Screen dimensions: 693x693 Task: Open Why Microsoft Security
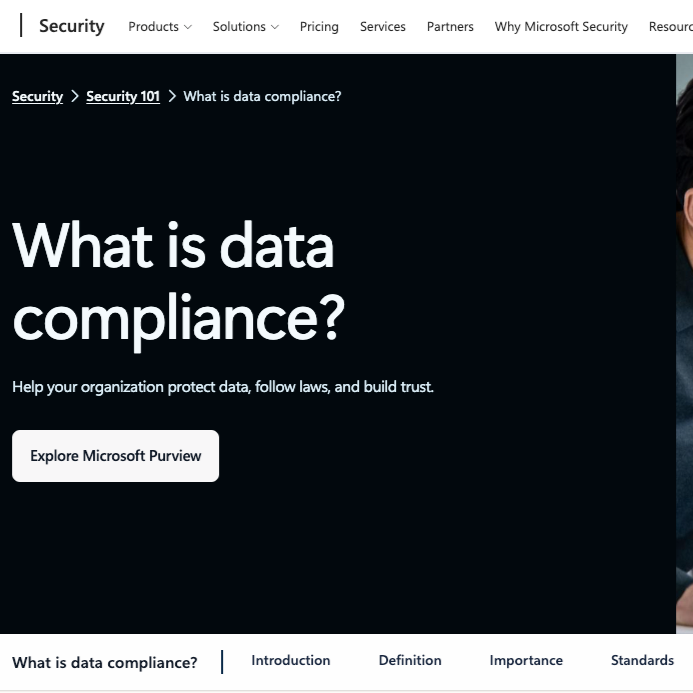click(561, 27)
